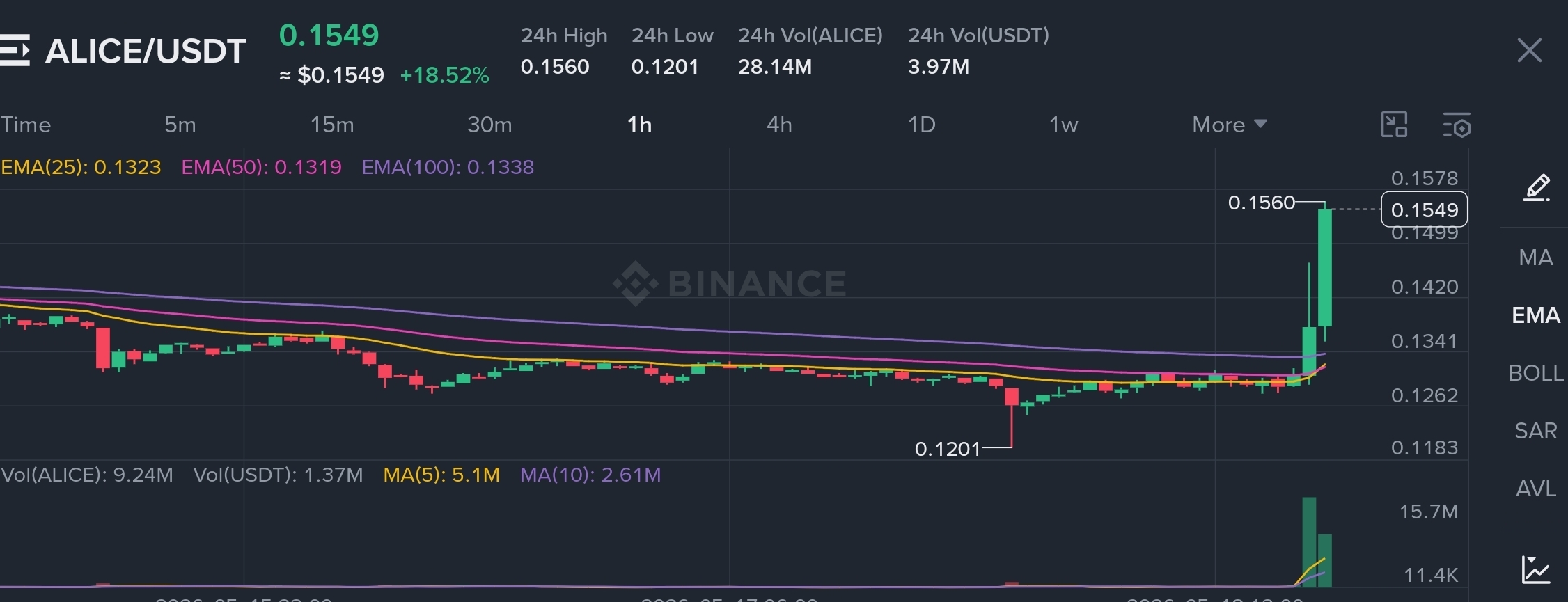Click the 0.1578 price axis label
The height and width of the screenshot is (602, 1568).
(x=1425, y=178)
